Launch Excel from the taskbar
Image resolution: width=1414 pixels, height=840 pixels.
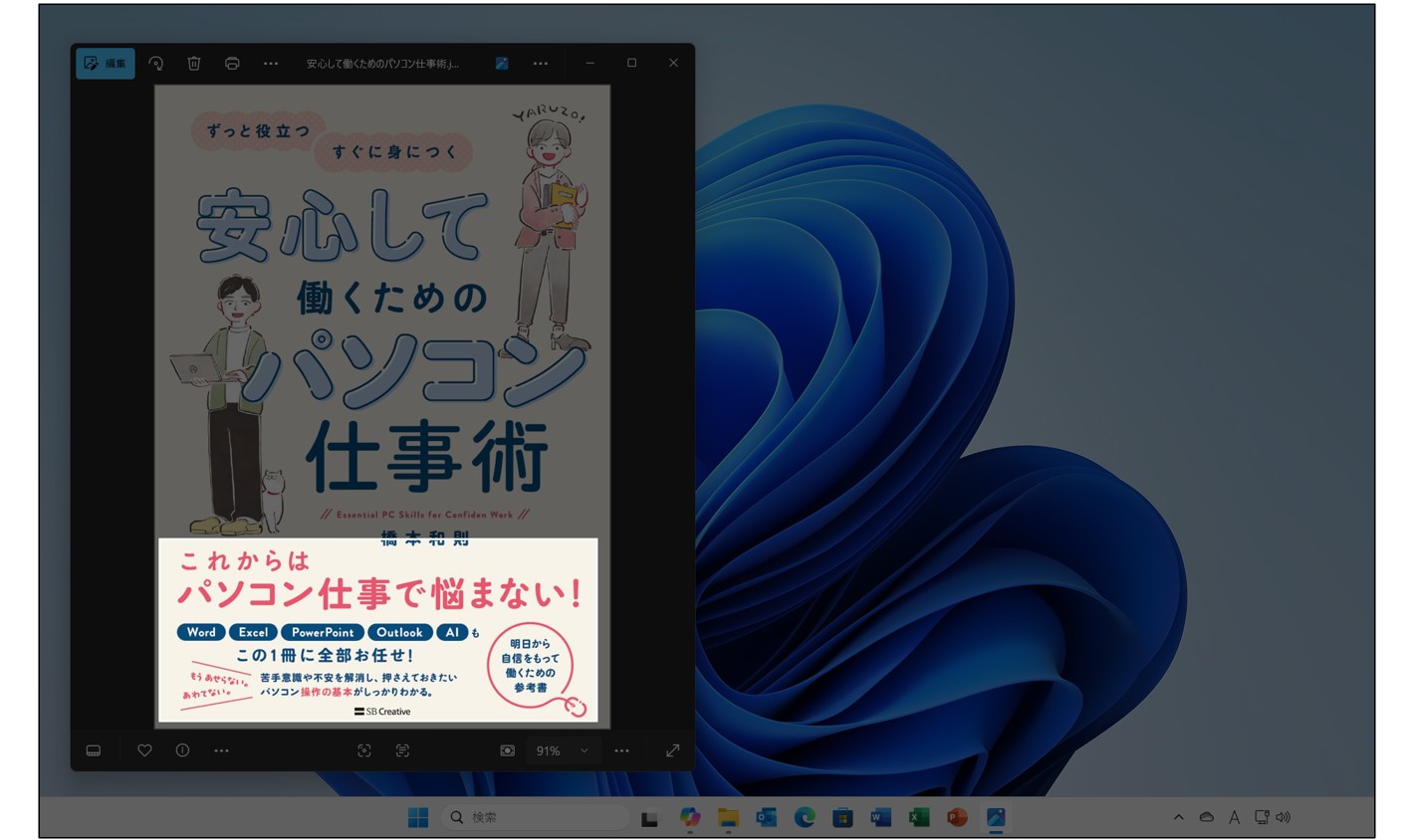coord(919,817)
